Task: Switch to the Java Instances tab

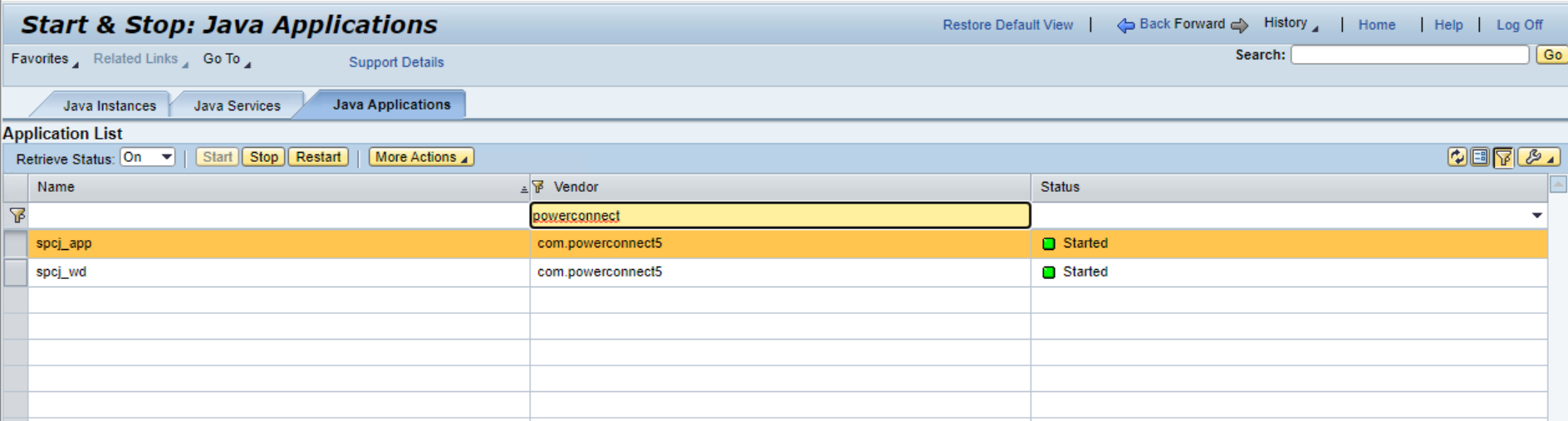Action: tap(109, 105)
